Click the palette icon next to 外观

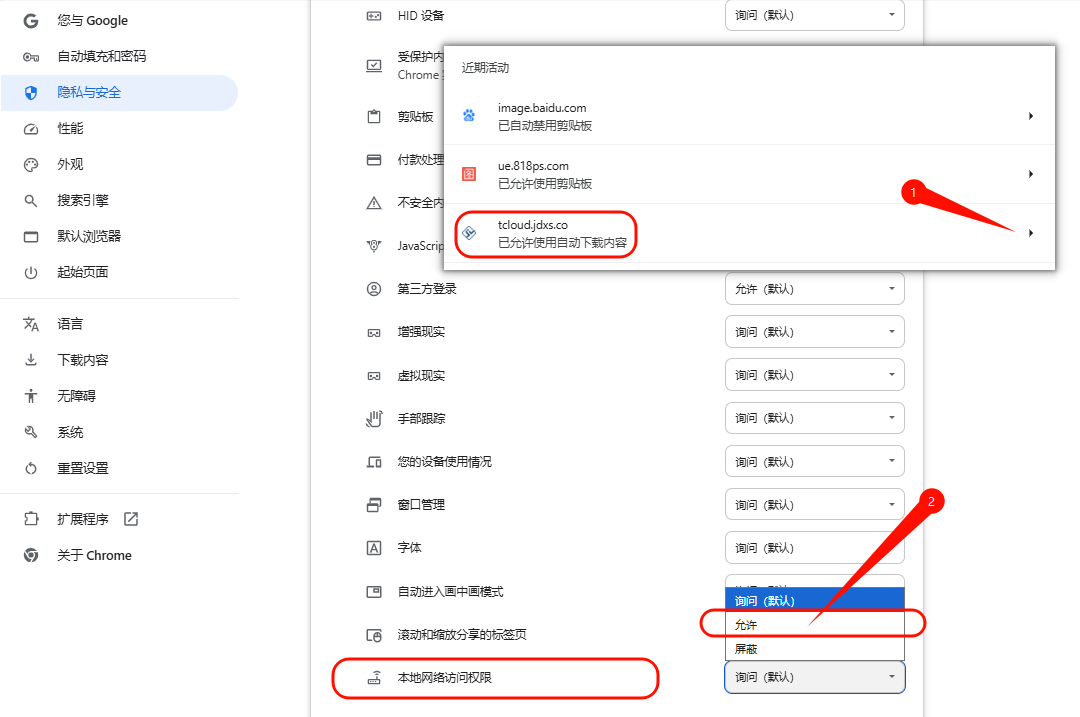tap(31, 165)
